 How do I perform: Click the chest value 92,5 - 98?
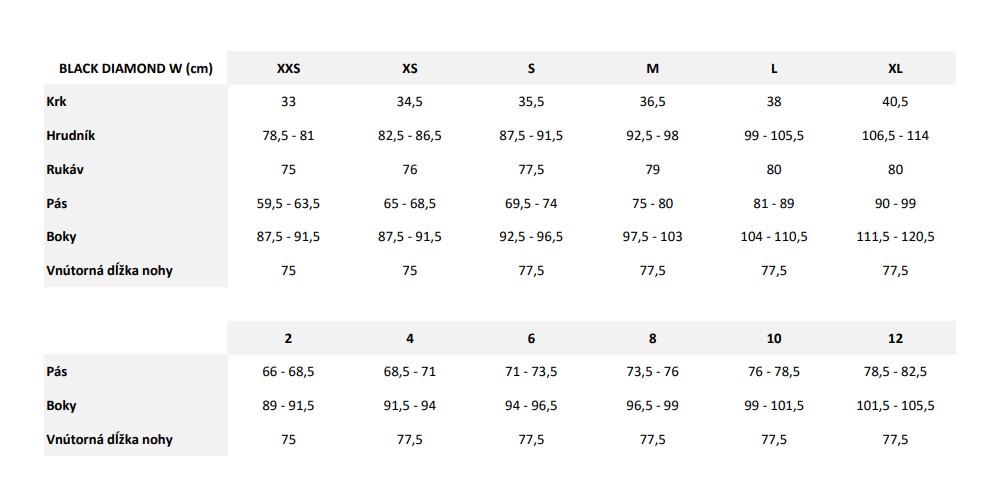point(652,135)
